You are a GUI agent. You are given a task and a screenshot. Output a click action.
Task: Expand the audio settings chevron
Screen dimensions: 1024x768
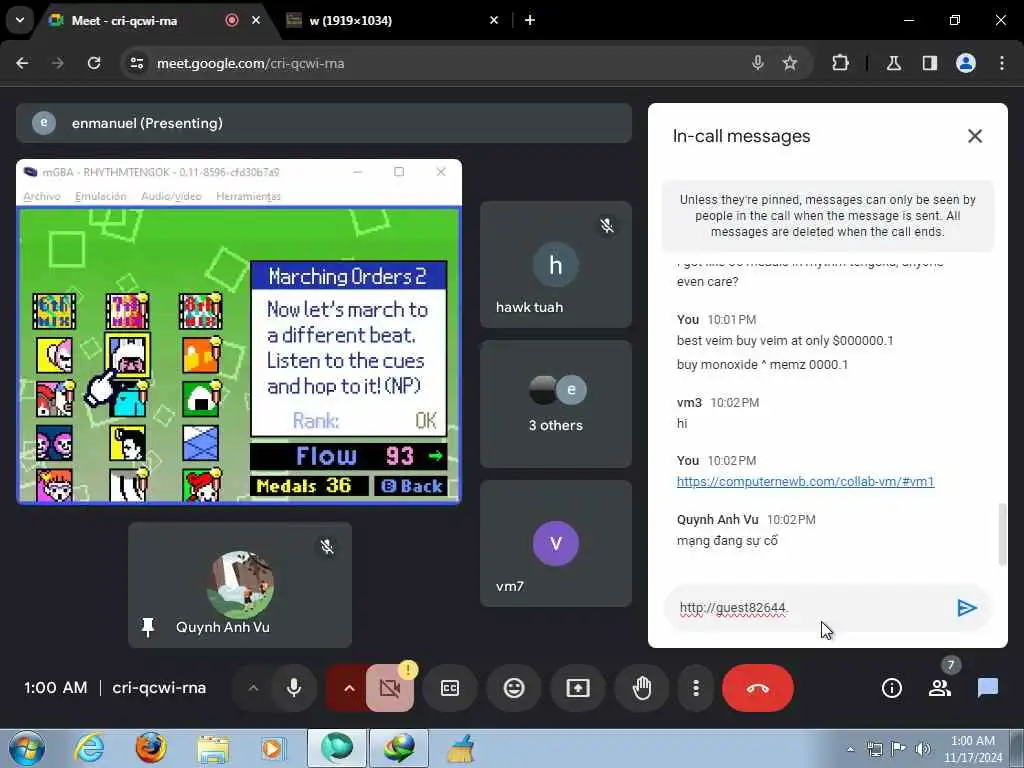pos(253,688)
